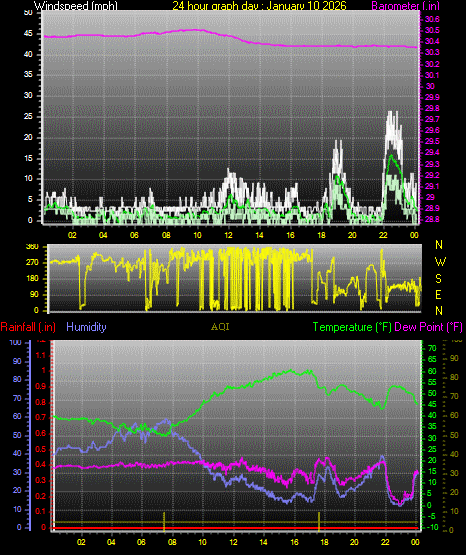The width and height of the screenshot is (466, 555).
Task: Click the 06 hour label under bottom graph
Action: click(141, 542)
